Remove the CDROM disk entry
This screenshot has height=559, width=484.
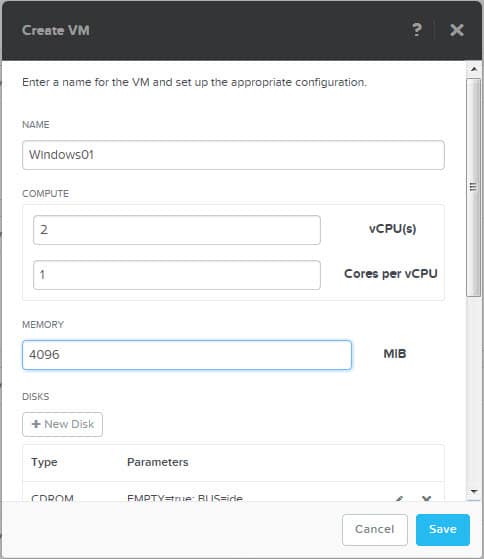point(426,499)
